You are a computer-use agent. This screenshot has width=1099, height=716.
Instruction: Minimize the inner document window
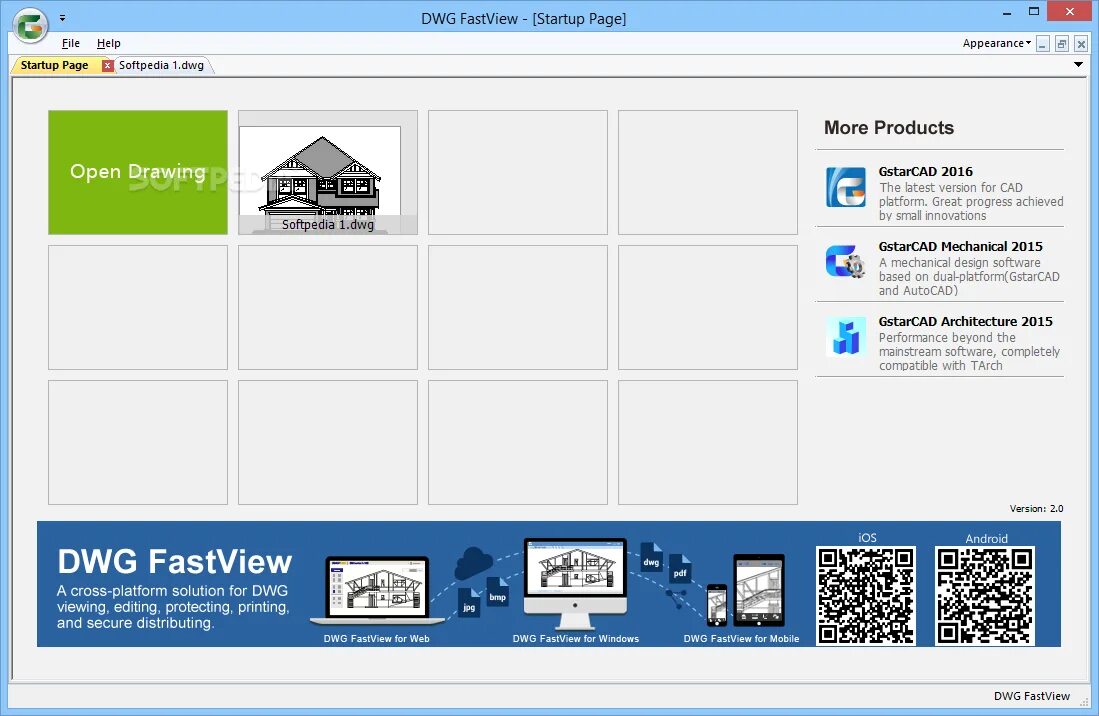(x=1042, y=43)
